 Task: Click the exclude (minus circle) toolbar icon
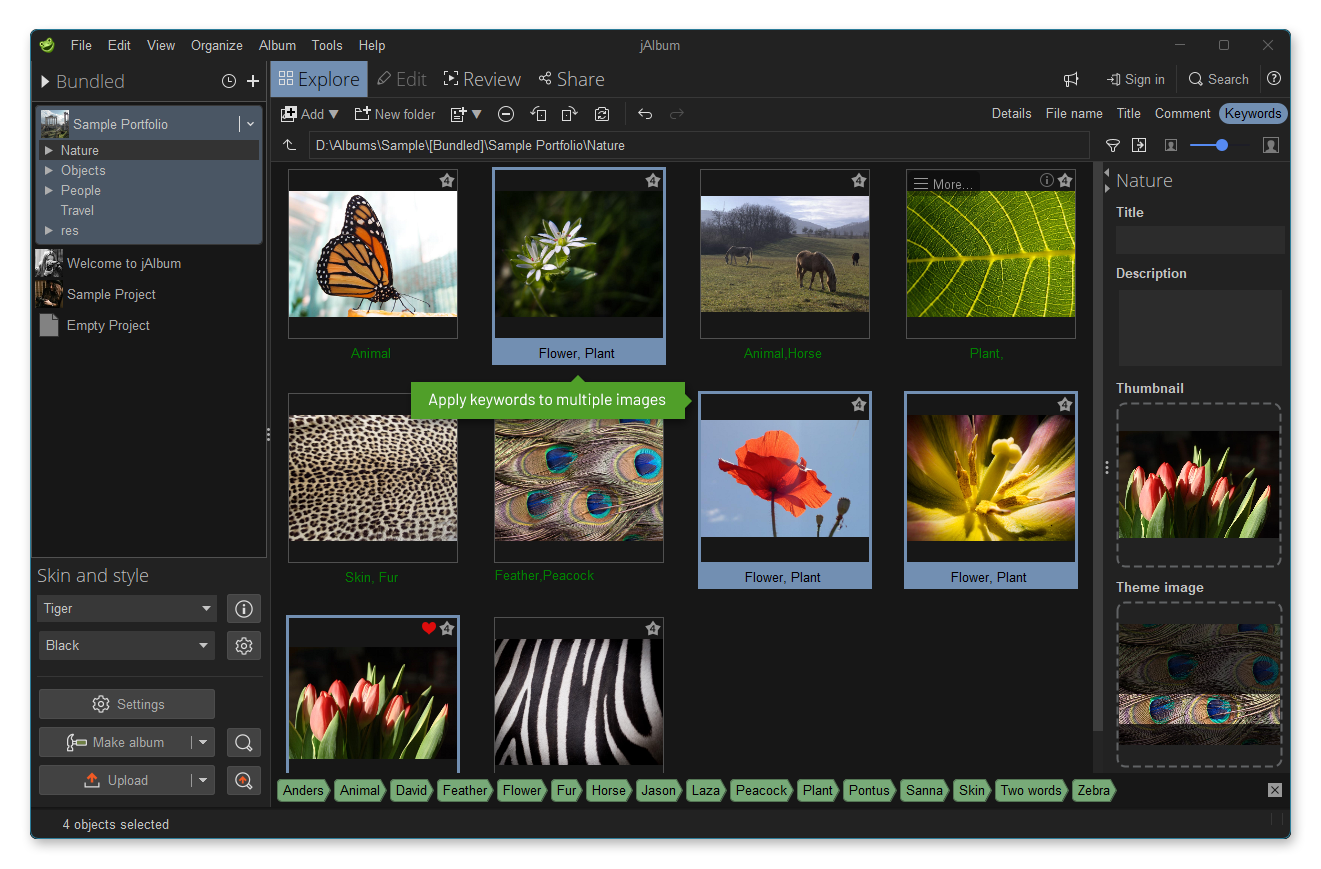[x=506, y=114]
